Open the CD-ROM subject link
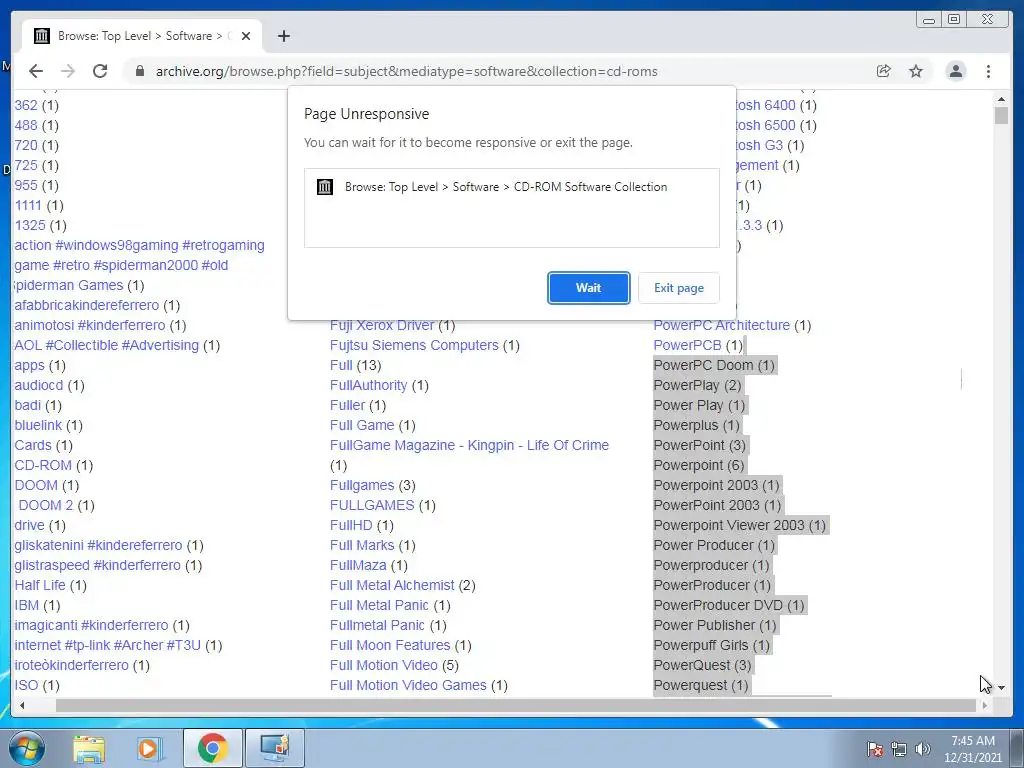The image size is (1024, 768). pos(43,465)
